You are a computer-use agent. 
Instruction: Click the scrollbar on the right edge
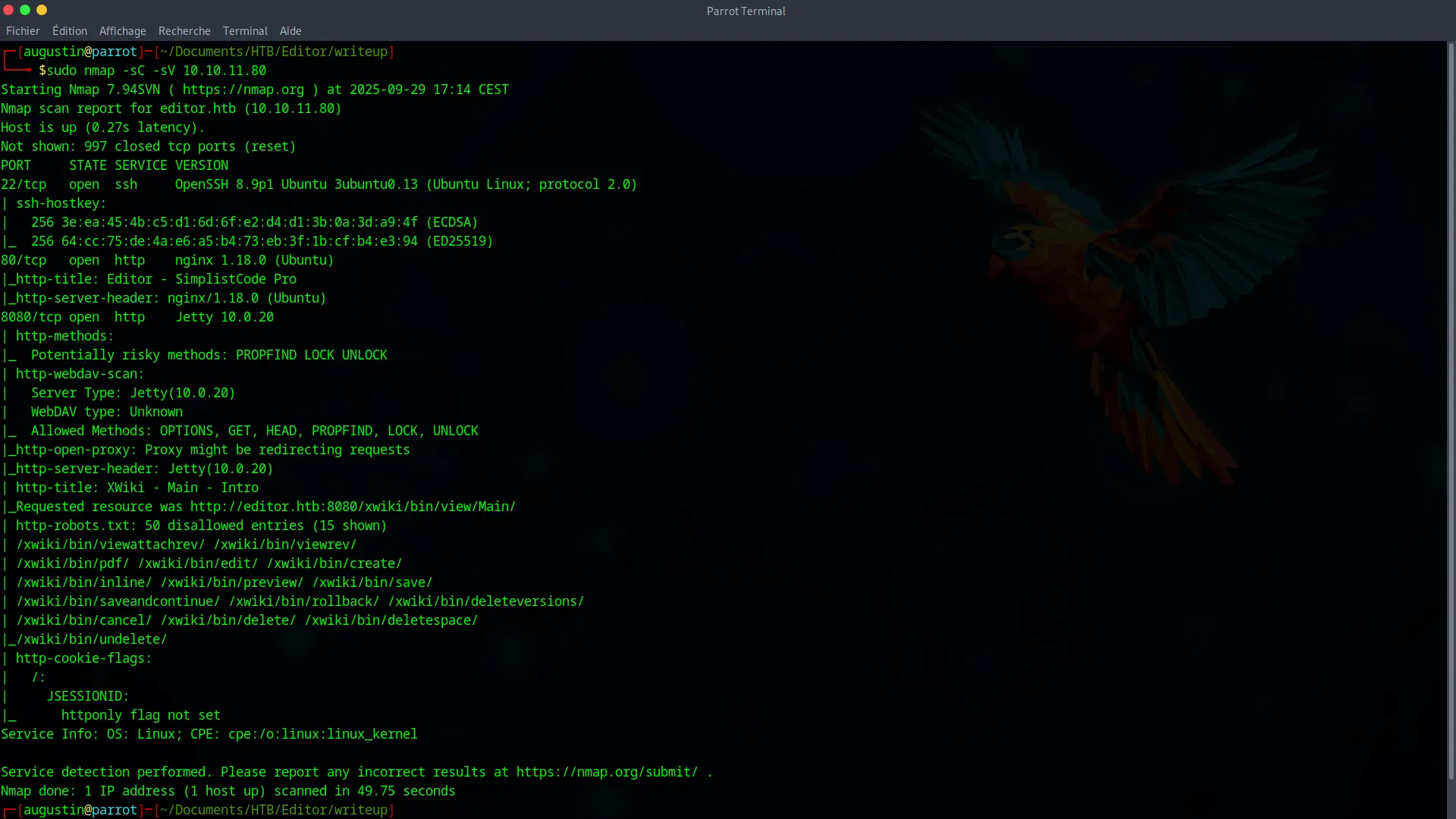pyautogui.click(x=1451, y=409)
